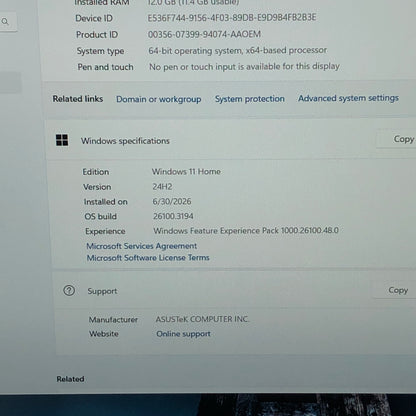
Task: Click the Windows logo icon beside Windows specifications
Action: [62, 140]
